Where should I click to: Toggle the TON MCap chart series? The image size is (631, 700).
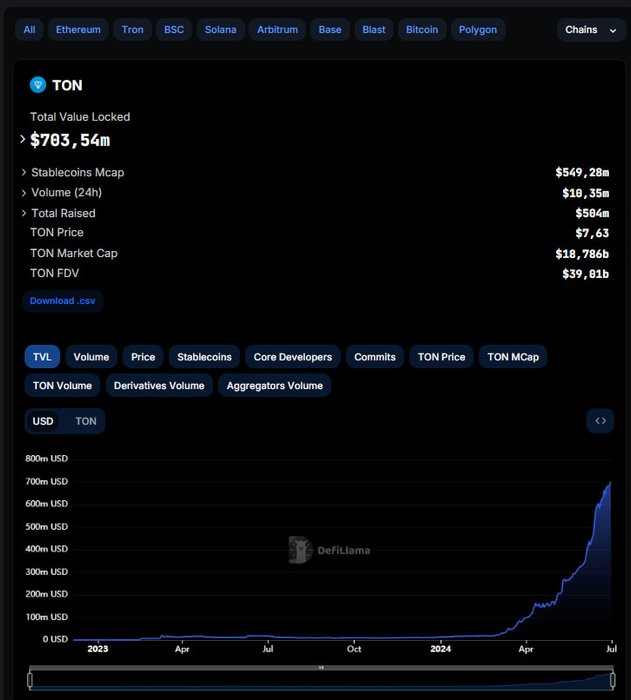(513, 357)
